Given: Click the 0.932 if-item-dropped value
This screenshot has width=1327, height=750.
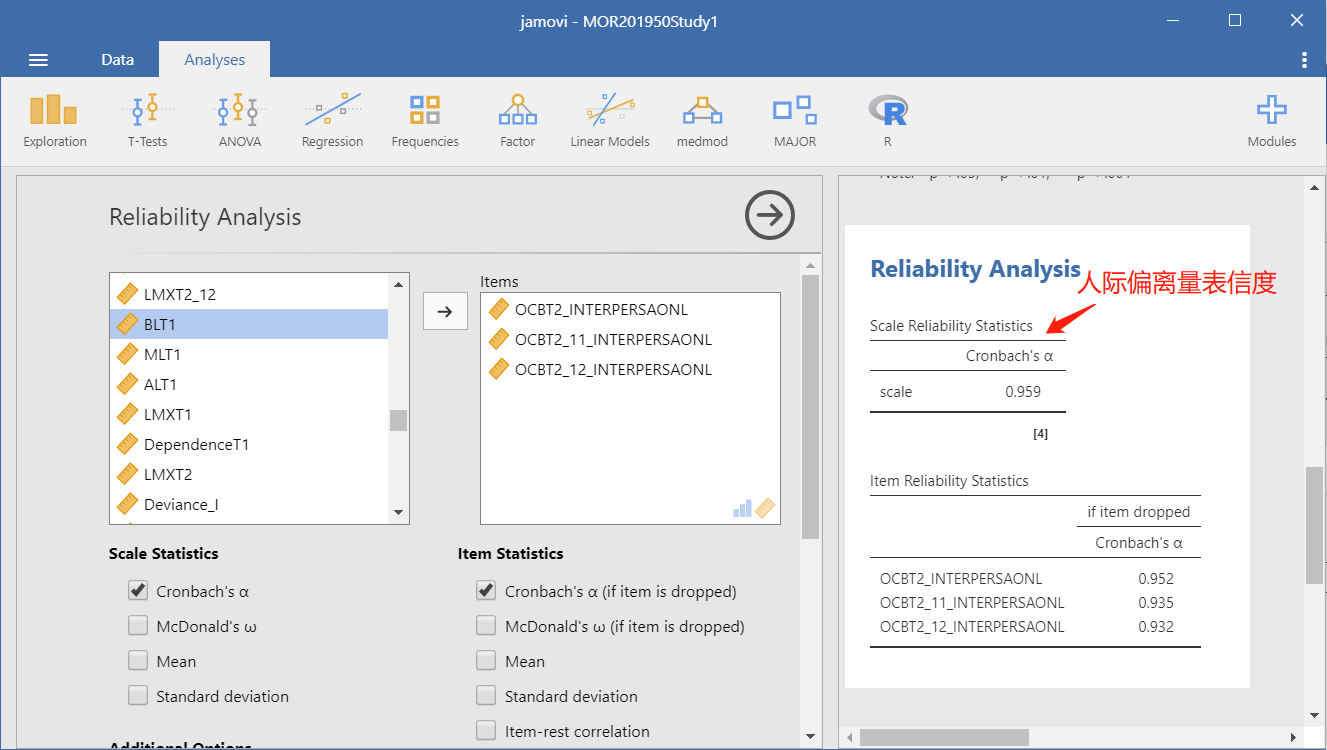Looking at the screenshot, I should coord(1156,627).
